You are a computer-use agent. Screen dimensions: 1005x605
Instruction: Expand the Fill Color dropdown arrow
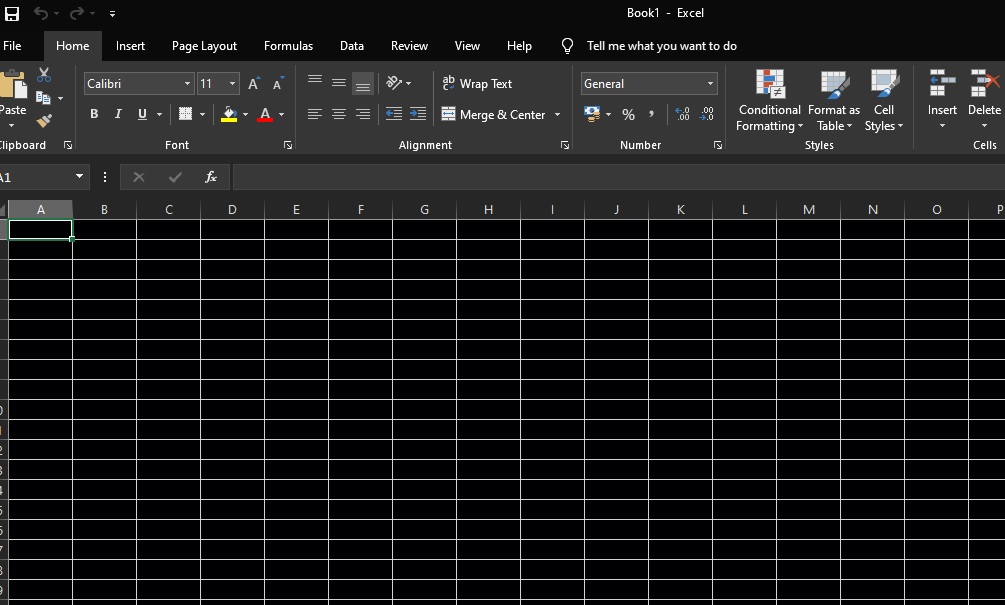[245, 114]
